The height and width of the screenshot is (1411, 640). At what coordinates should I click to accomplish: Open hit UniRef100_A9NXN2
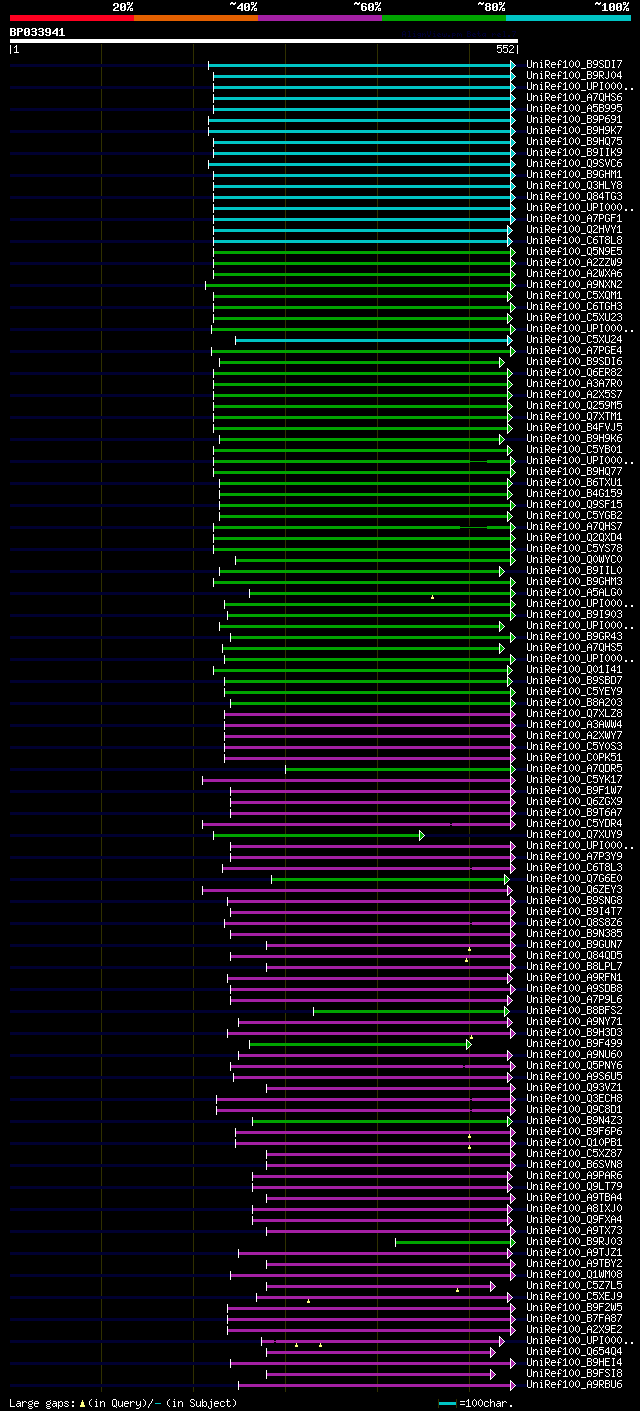pos(574,284)
